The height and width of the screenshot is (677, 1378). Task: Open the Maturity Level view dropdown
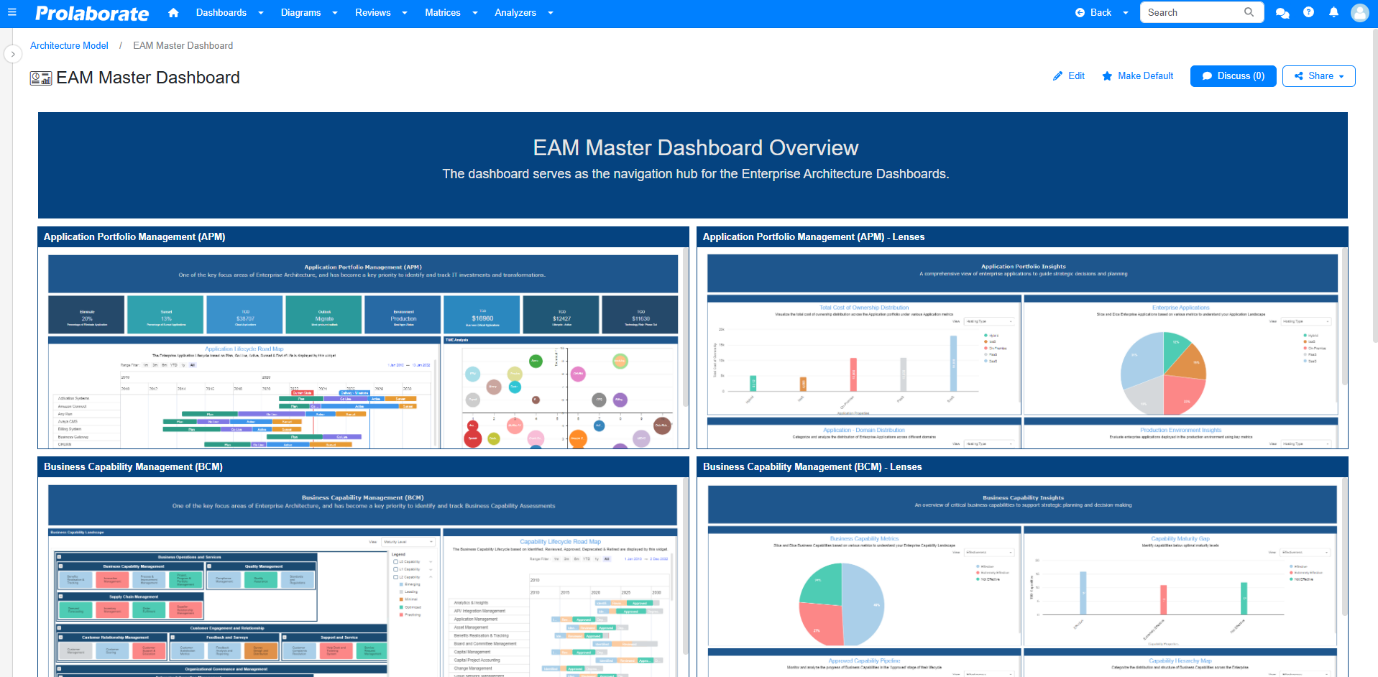coord(409,541)
